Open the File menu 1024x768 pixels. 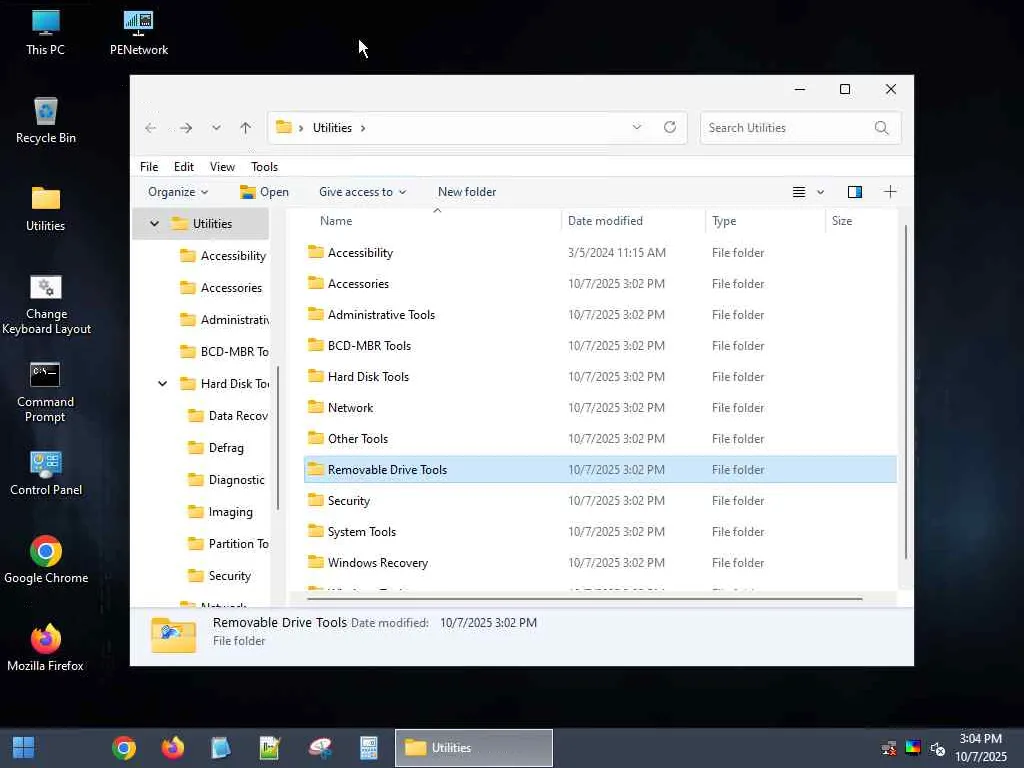point(149,167)
